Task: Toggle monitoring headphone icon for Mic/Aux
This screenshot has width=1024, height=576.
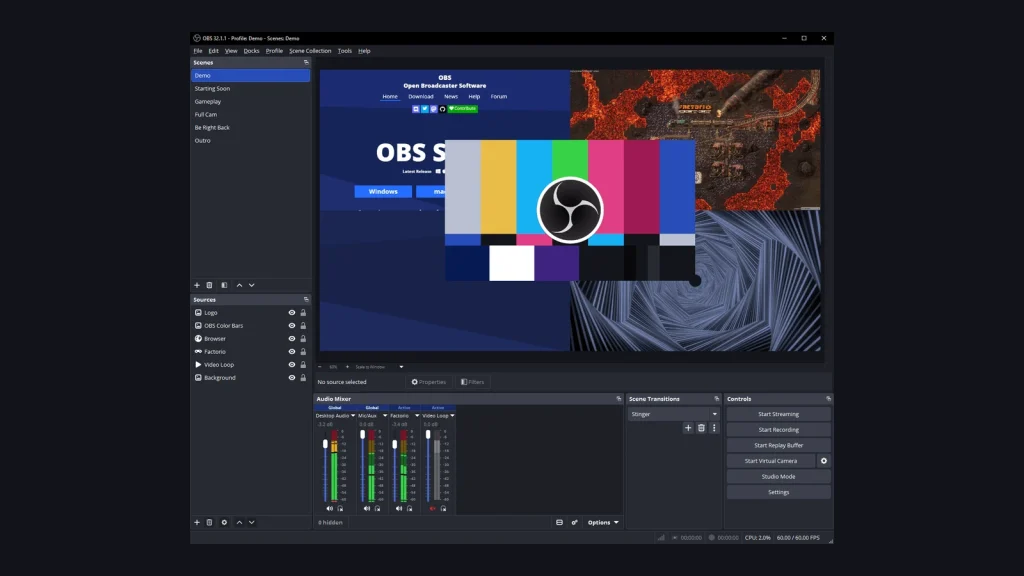Action: [377, 509]
